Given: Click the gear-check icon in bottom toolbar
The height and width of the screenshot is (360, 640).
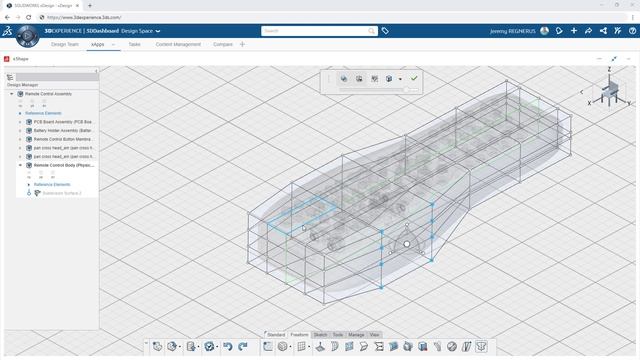Looking at the screenshot, I should tap(209, 347).
